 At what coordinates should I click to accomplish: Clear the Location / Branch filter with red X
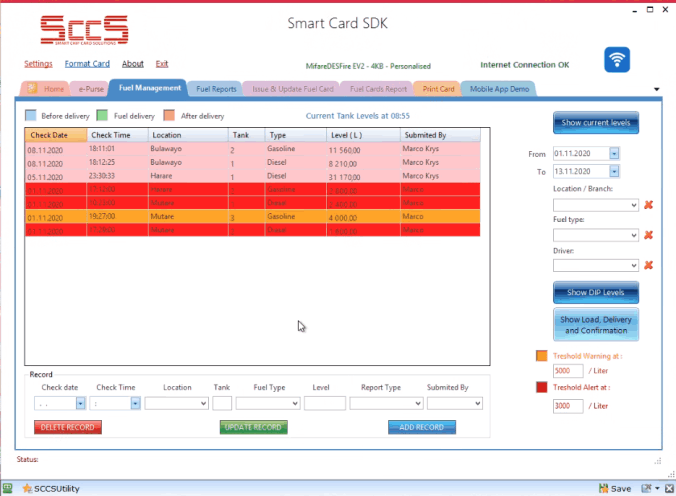click(648, 205)
